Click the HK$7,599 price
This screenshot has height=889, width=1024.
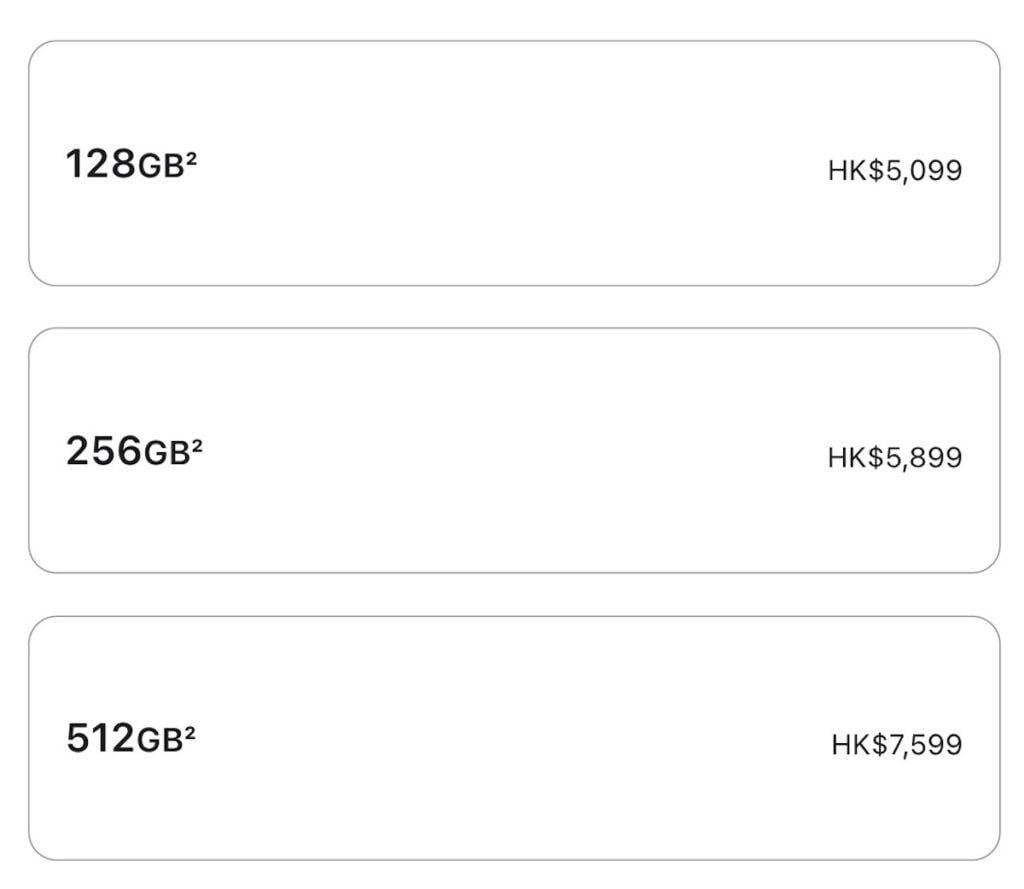(x=896, y=745)
